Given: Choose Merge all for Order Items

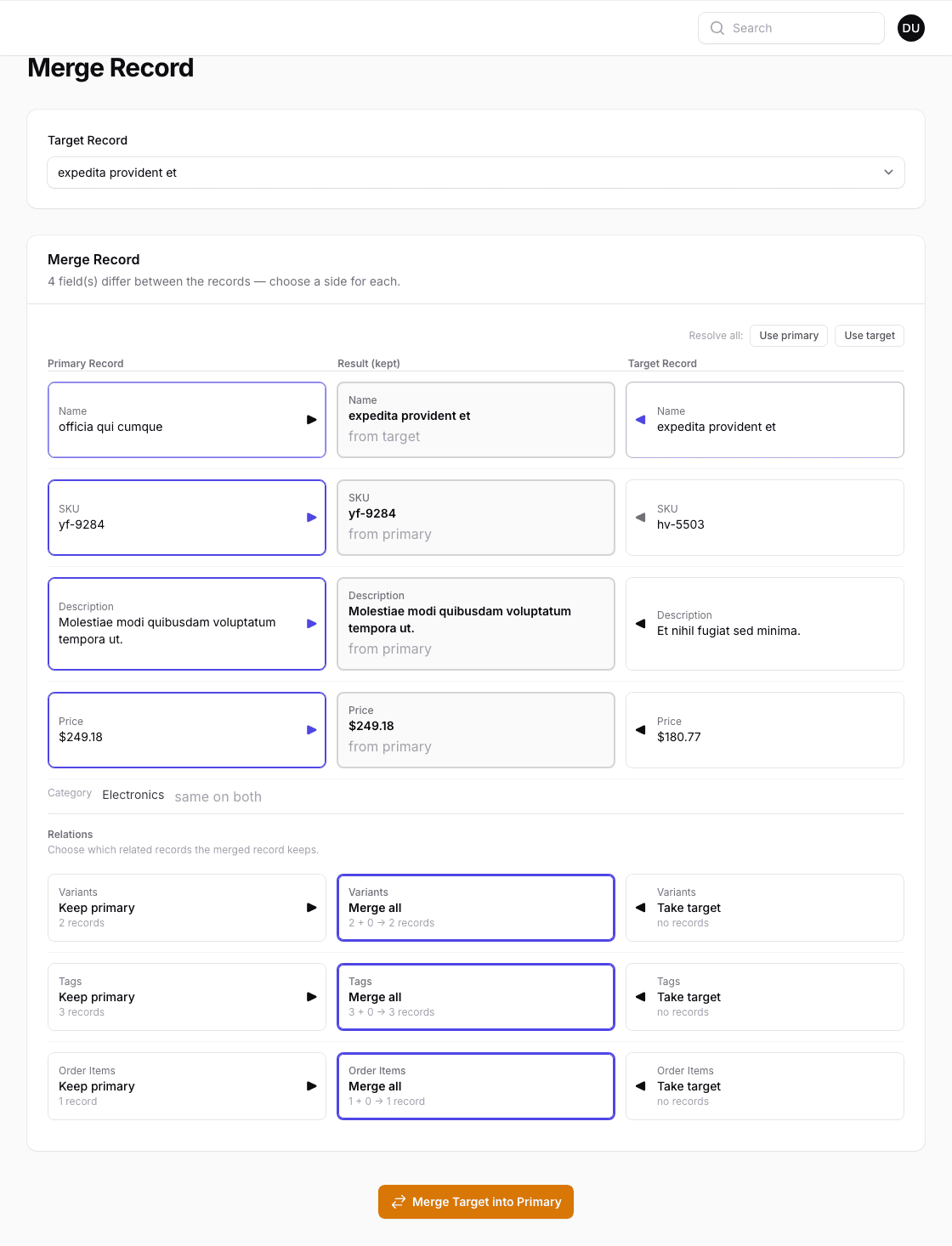Looking at the screenshot, I should pyautogui.click(x=476, y=1086).
